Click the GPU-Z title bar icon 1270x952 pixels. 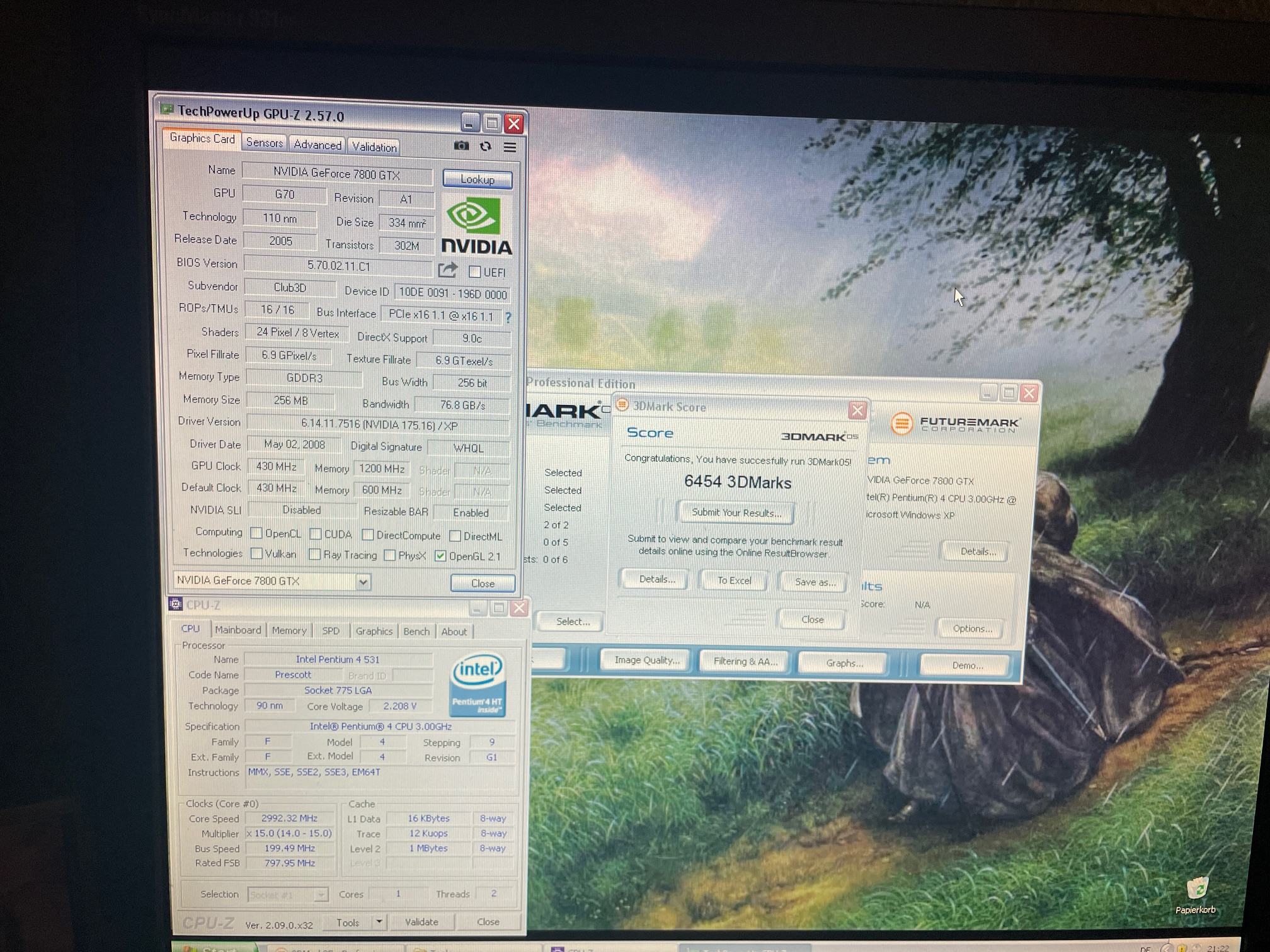click(167, 110)
